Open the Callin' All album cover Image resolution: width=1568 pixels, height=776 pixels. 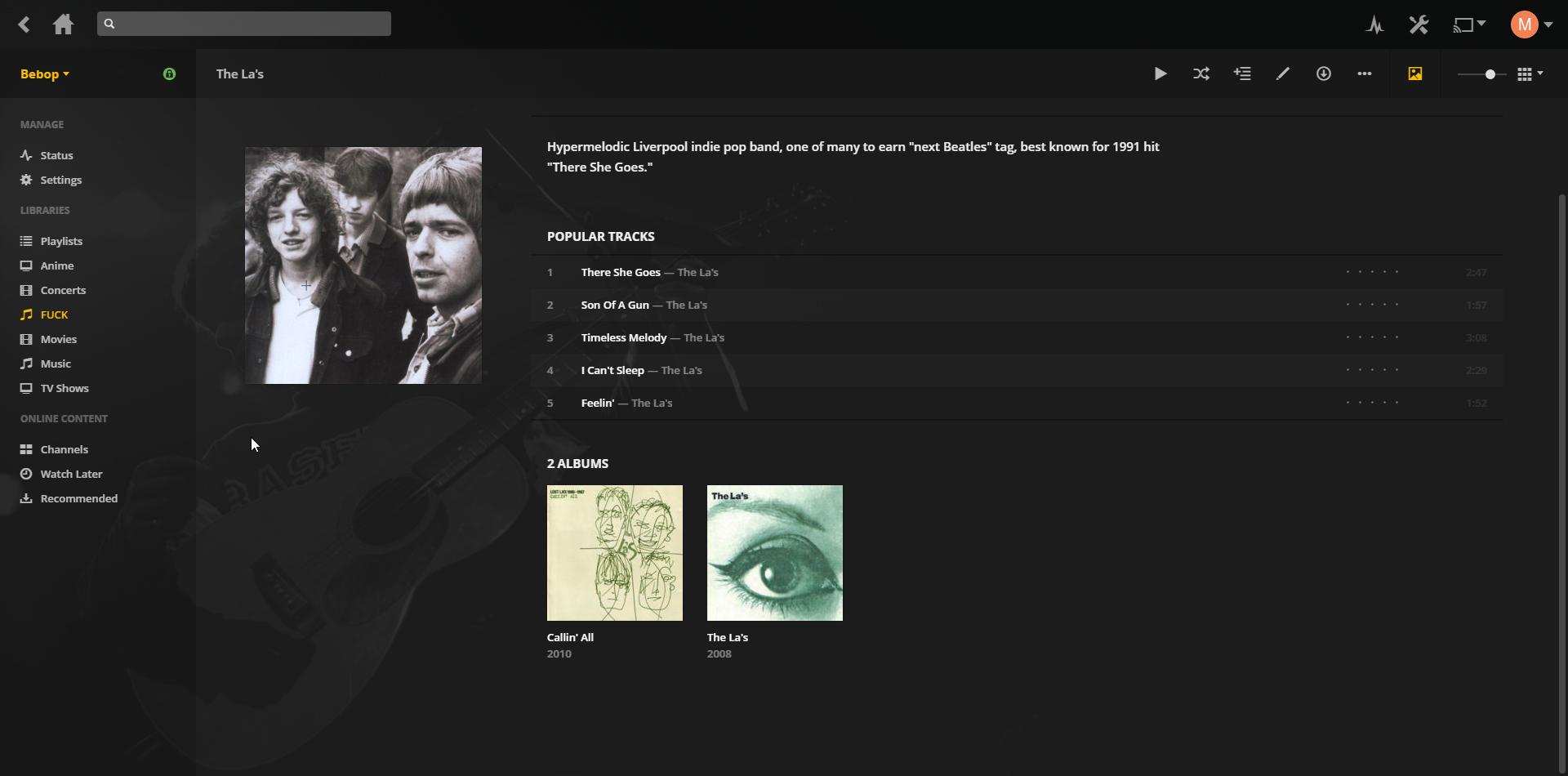pyautogui.click(x=614, y=553)
